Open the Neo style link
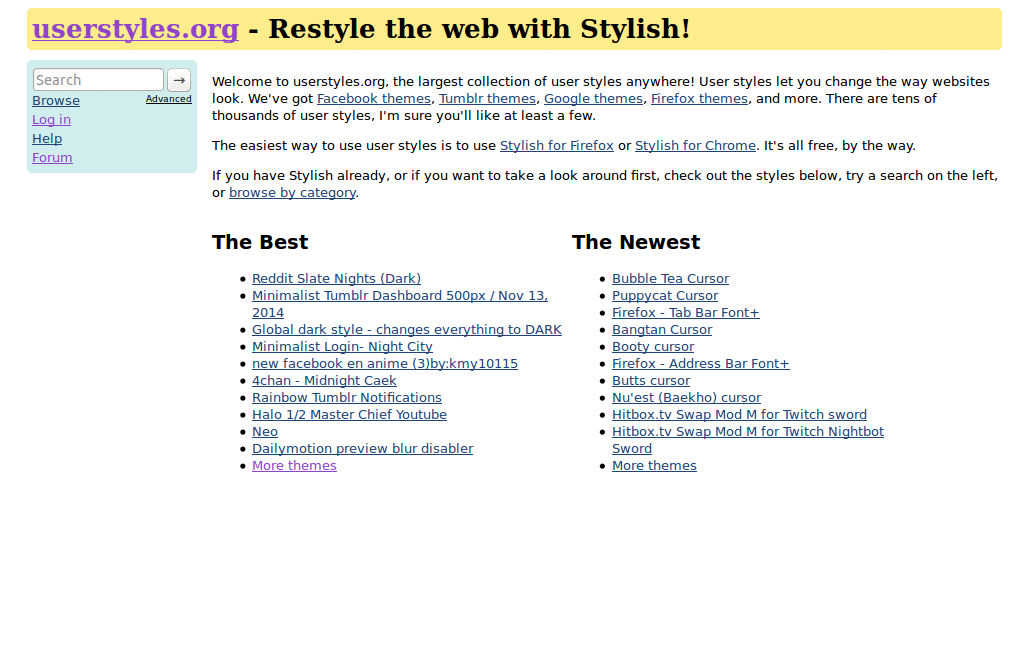 (264, 432)
